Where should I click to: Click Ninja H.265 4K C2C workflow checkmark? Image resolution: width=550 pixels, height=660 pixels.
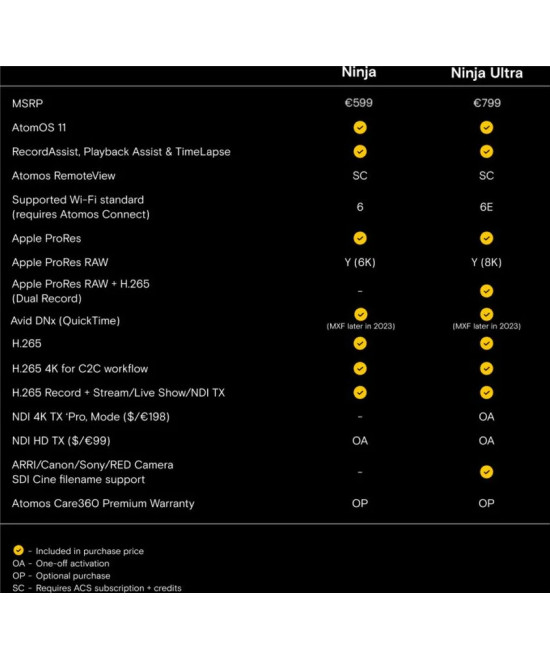tap(360, 369)
